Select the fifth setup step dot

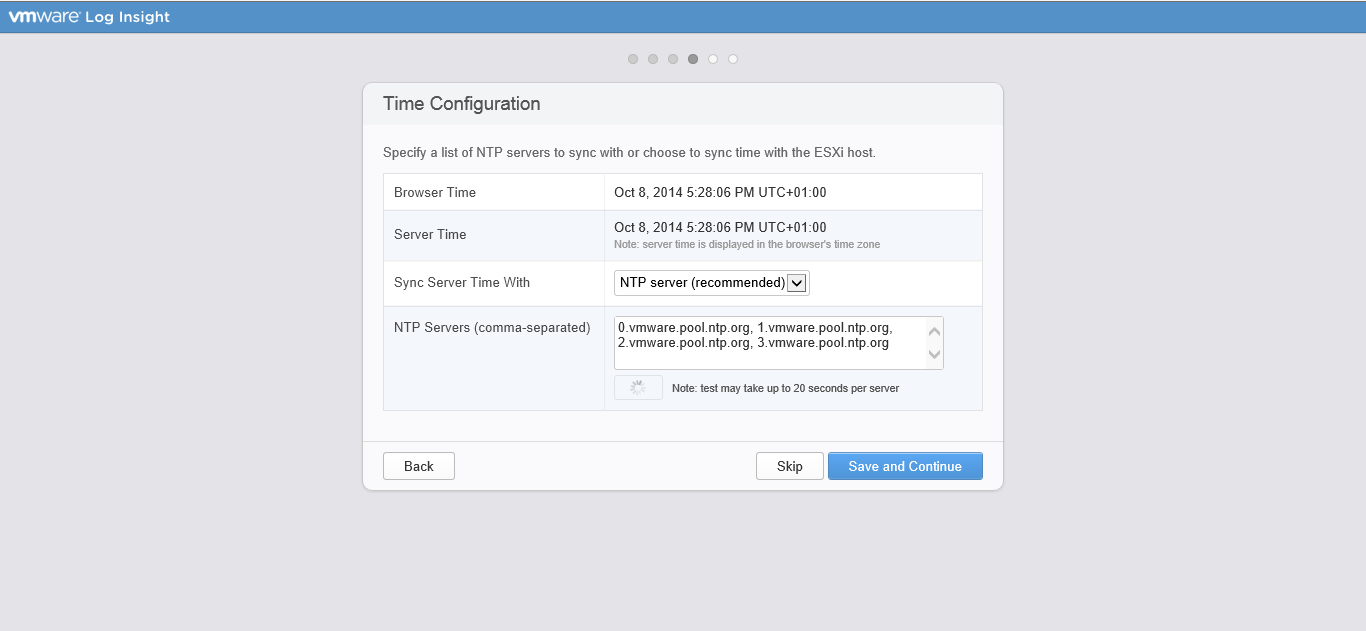coord(713,59)
